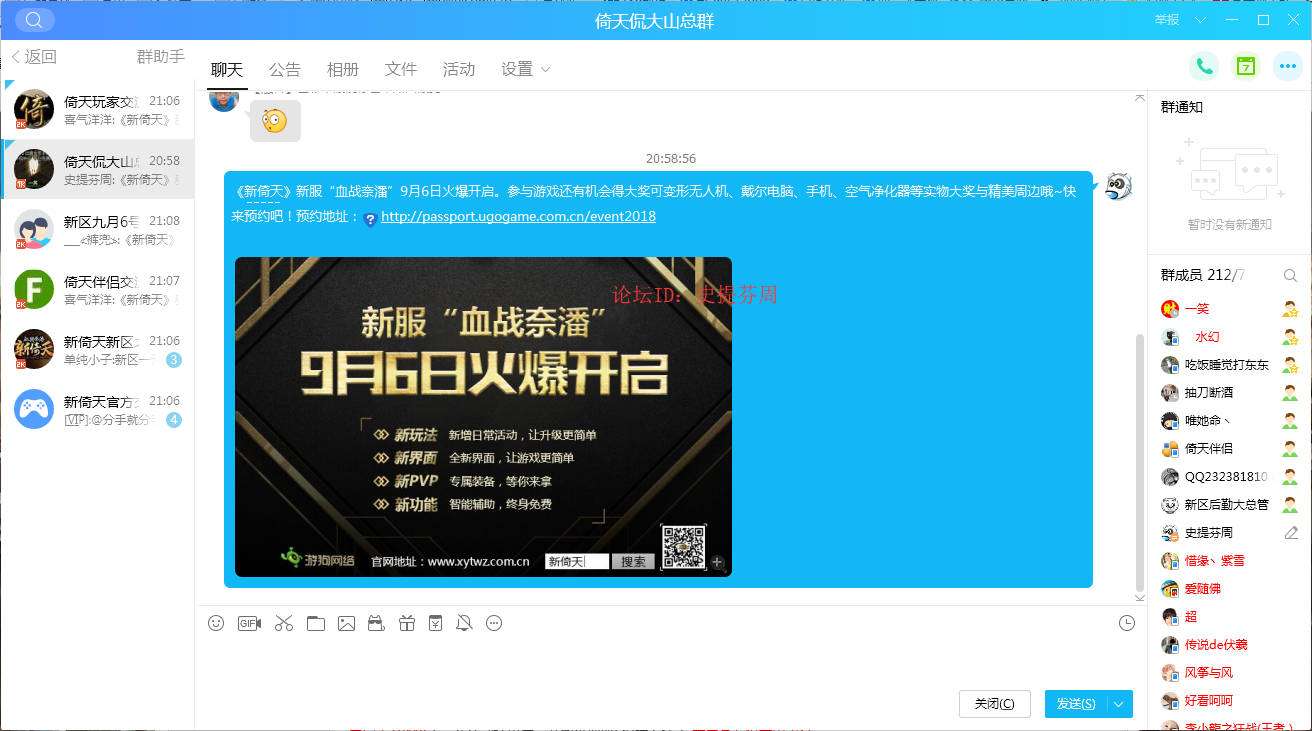Switch to the 聊天 tab
Image resolution: width=1312 pixels, height=731 pixels.
point(227,69)
